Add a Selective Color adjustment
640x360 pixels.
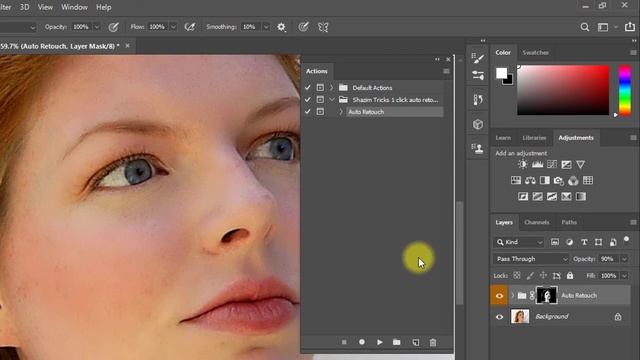[566, 197]
